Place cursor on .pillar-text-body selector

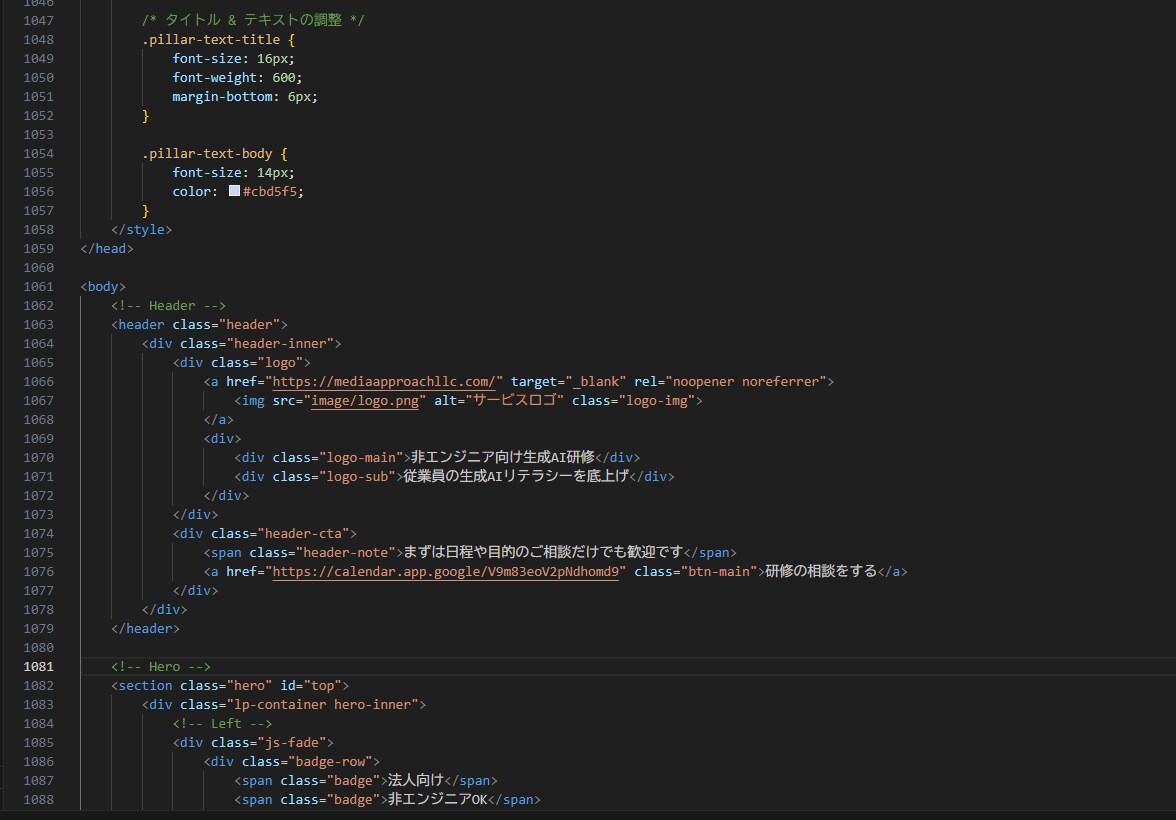(x=207, y=154)
